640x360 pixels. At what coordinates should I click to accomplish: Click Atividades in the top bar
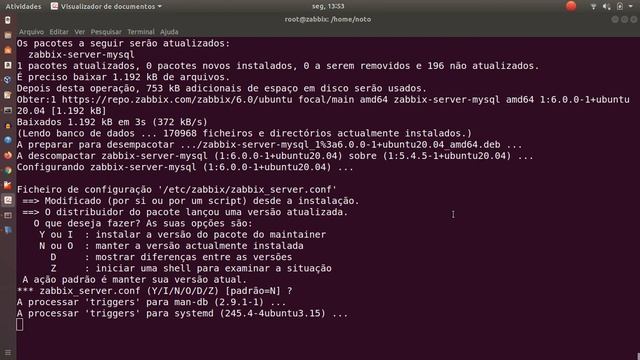(23, 7)
